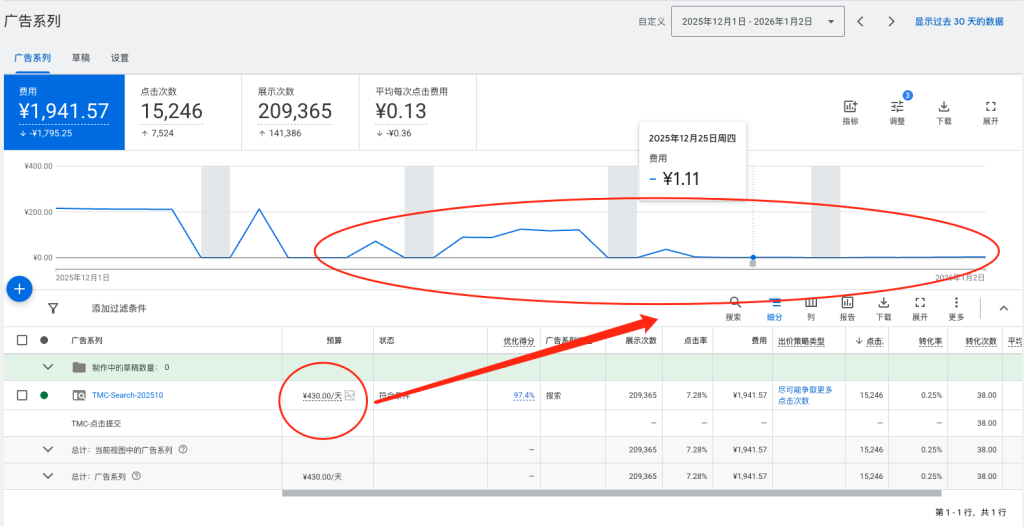Sort by the 展示次数 column header

tap(641, 340)
